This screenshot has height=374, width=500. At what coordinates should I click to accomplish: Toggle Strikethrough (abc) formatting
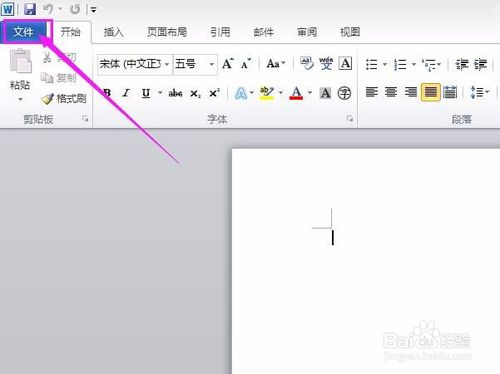(x=175, y=93)
